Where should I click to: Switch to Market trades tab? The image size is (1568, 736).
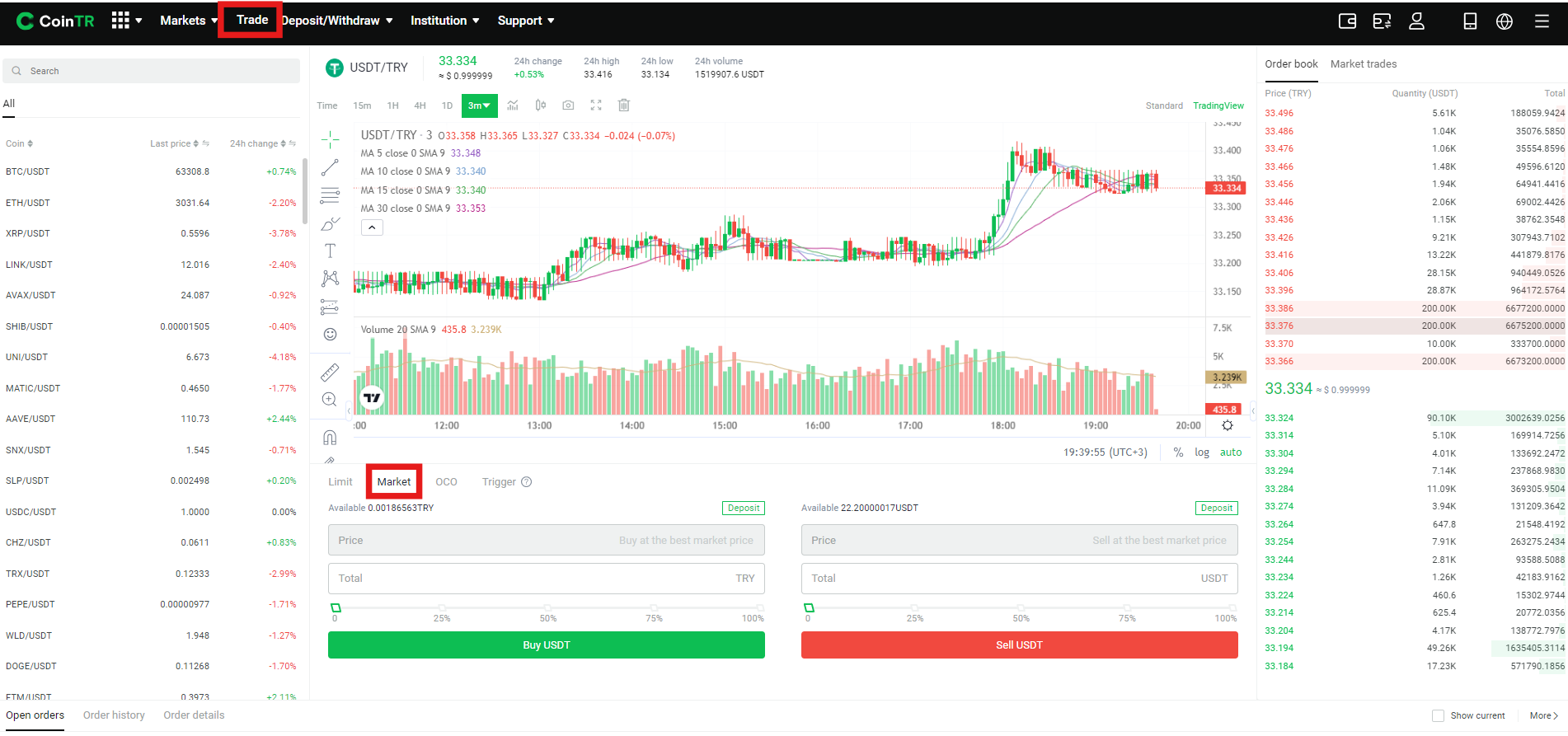(1364, 64)
